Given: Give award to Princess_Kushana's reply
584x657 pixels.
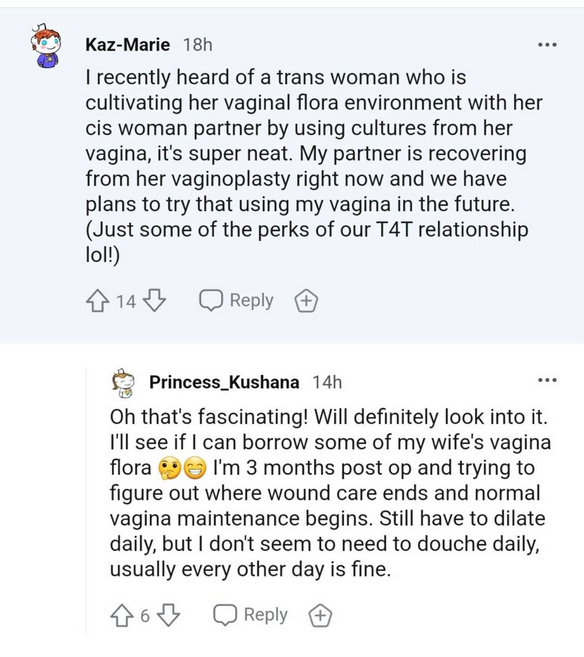Looking at the screenshot, I should click(320, 616).
